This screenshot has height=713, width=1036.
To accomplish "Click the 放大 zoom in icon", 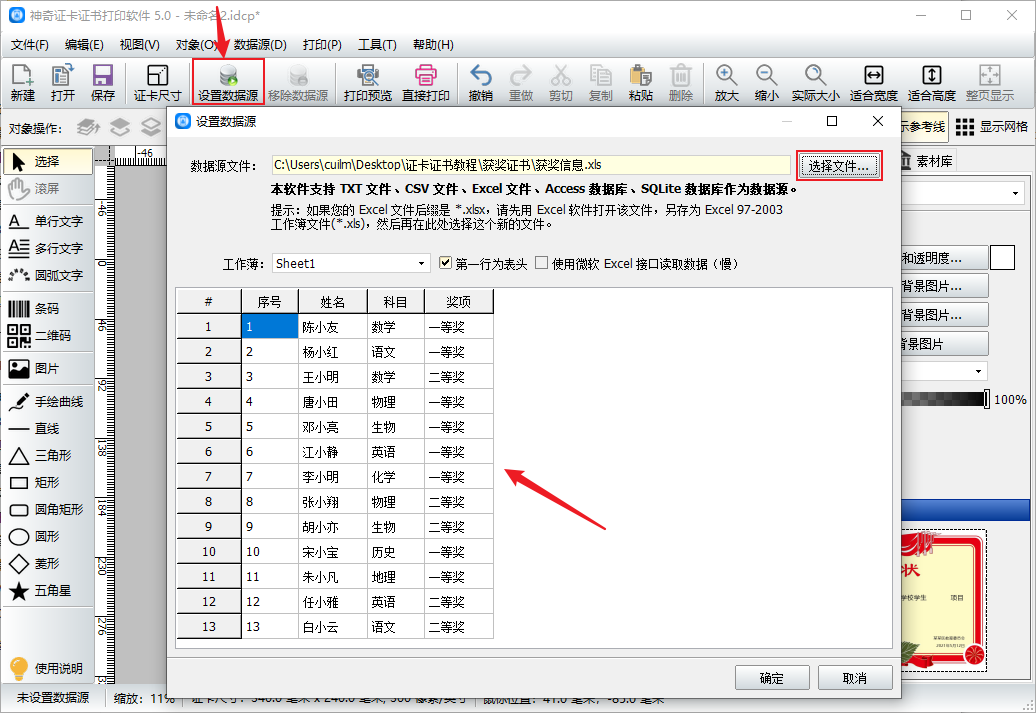I will click(x=726, y=83).
